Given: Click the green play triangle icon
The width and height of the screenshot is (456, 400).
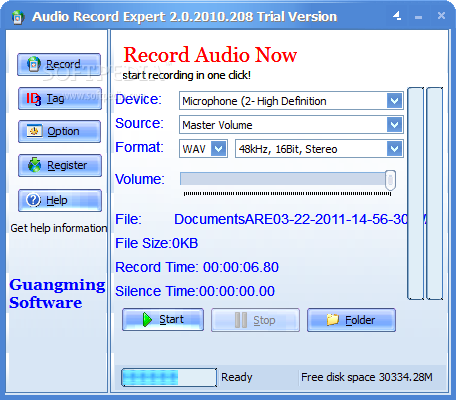Looking at the screenshot, I should tap(147, 319).
